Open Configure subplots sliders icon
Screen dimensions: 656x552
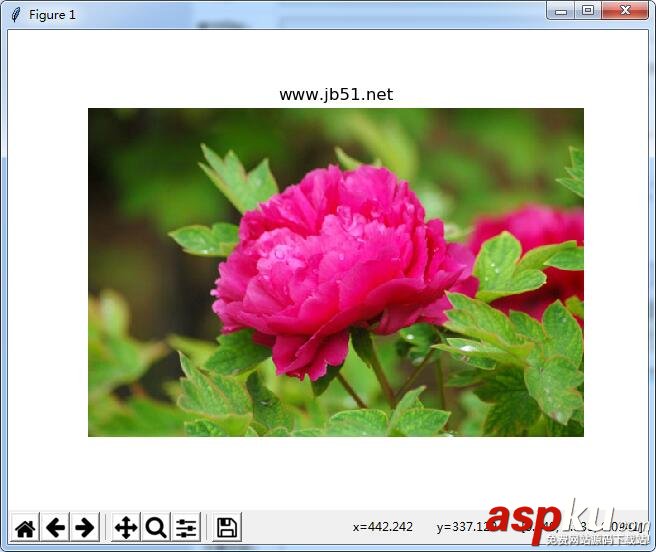point(186,527)
